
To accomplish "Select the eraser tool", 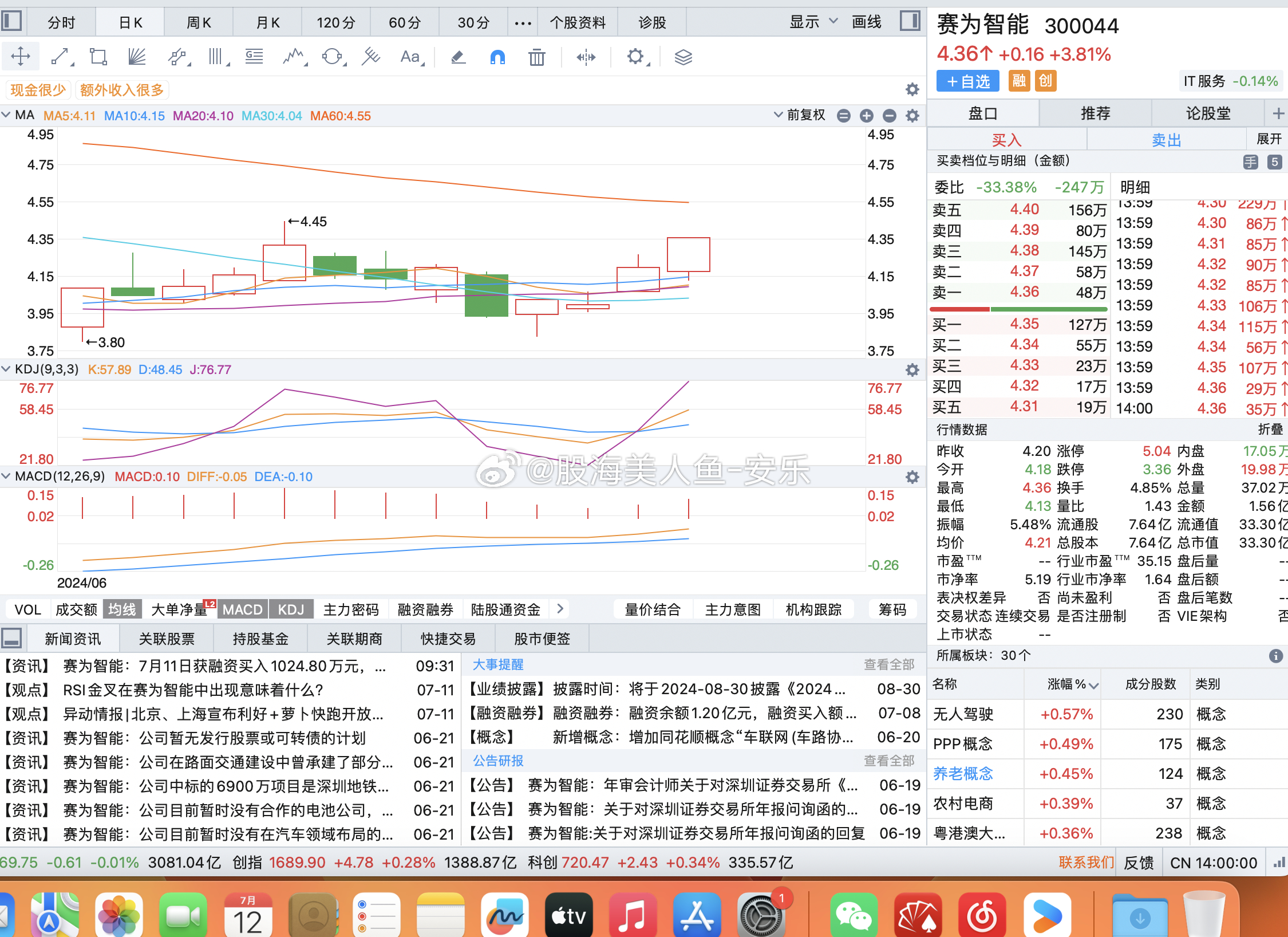I will [458, 57].
